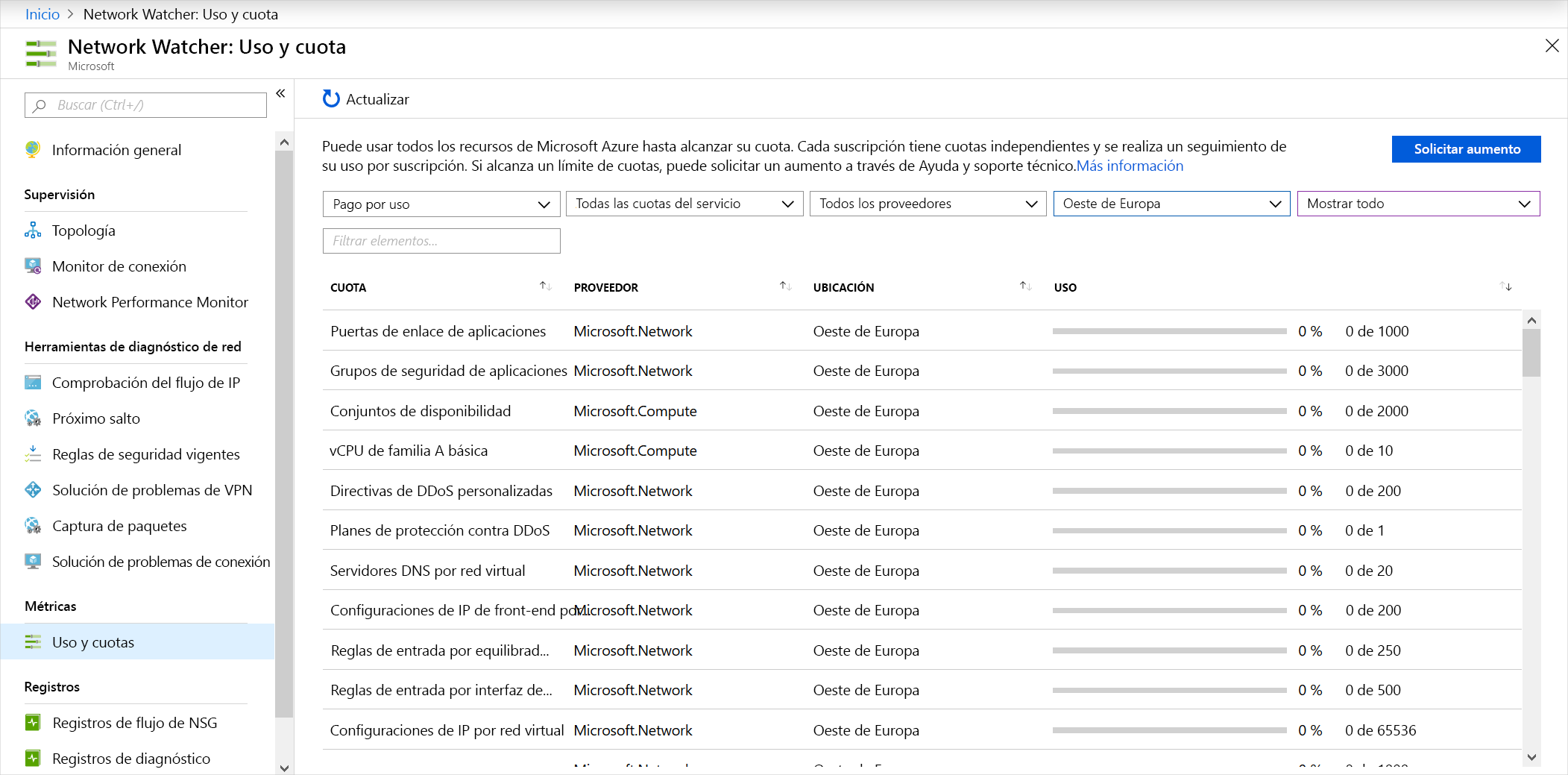Open Registros de flujo de NSG
Image resolution: width=1568 pixels, height=775 pixels.
coord(135,723)
